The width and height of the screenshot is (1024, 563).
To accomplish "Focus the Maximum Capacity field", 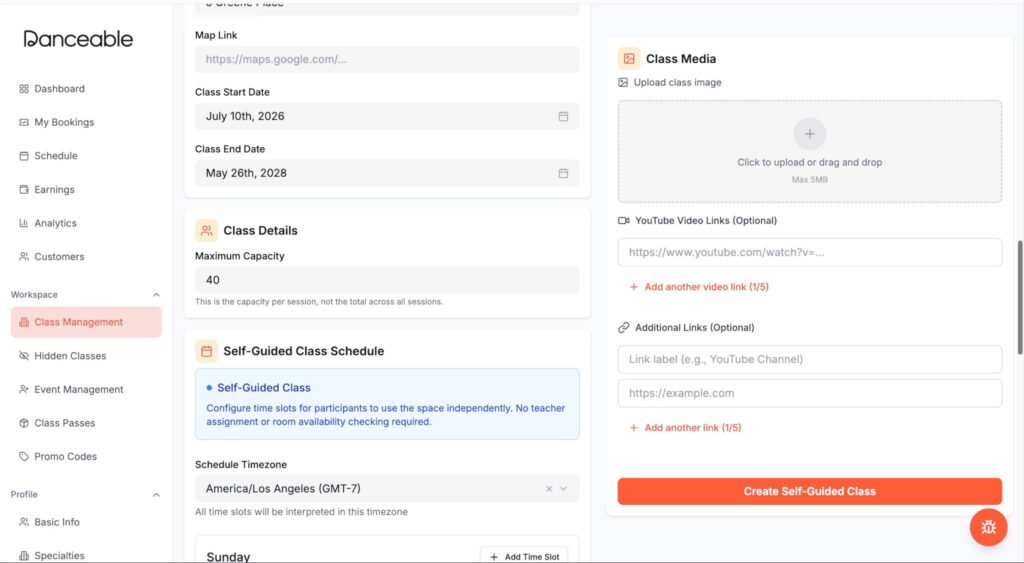I will [387, 280].
